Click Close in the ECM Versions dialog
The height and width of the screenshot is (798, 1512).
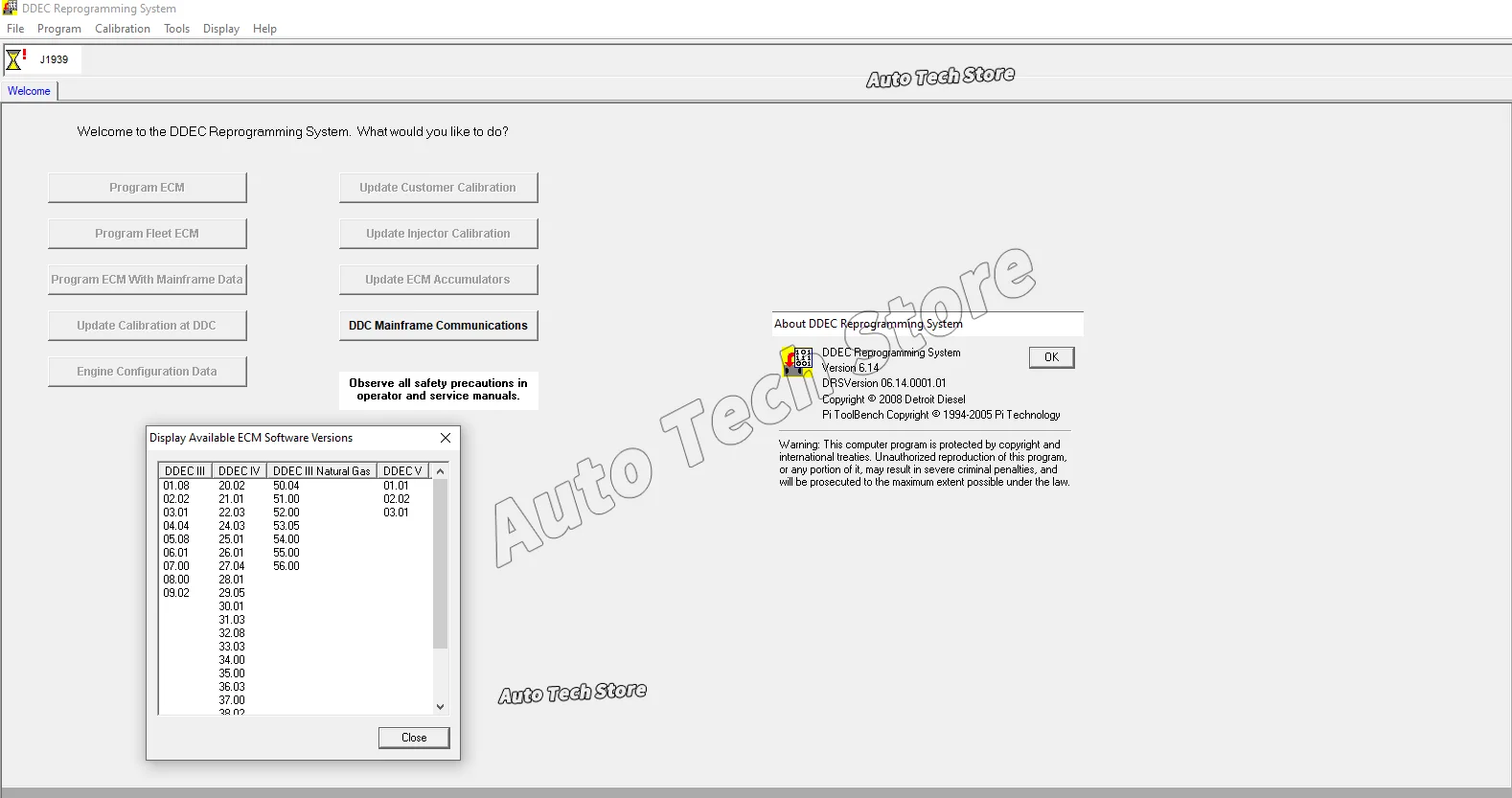pos(414,738)
